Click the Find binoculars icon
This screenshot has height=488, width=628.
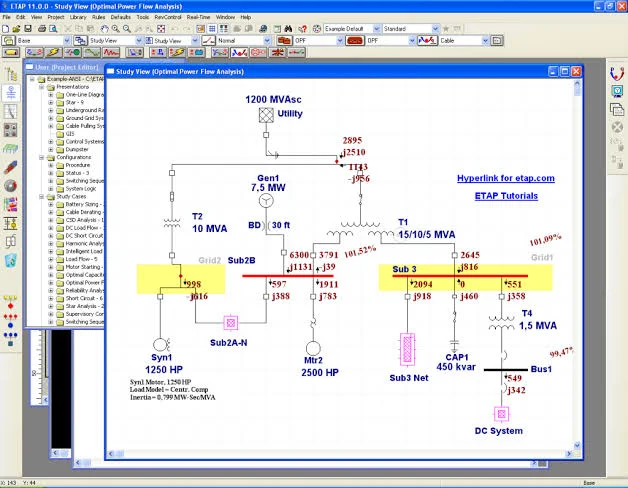click(288, 29)
